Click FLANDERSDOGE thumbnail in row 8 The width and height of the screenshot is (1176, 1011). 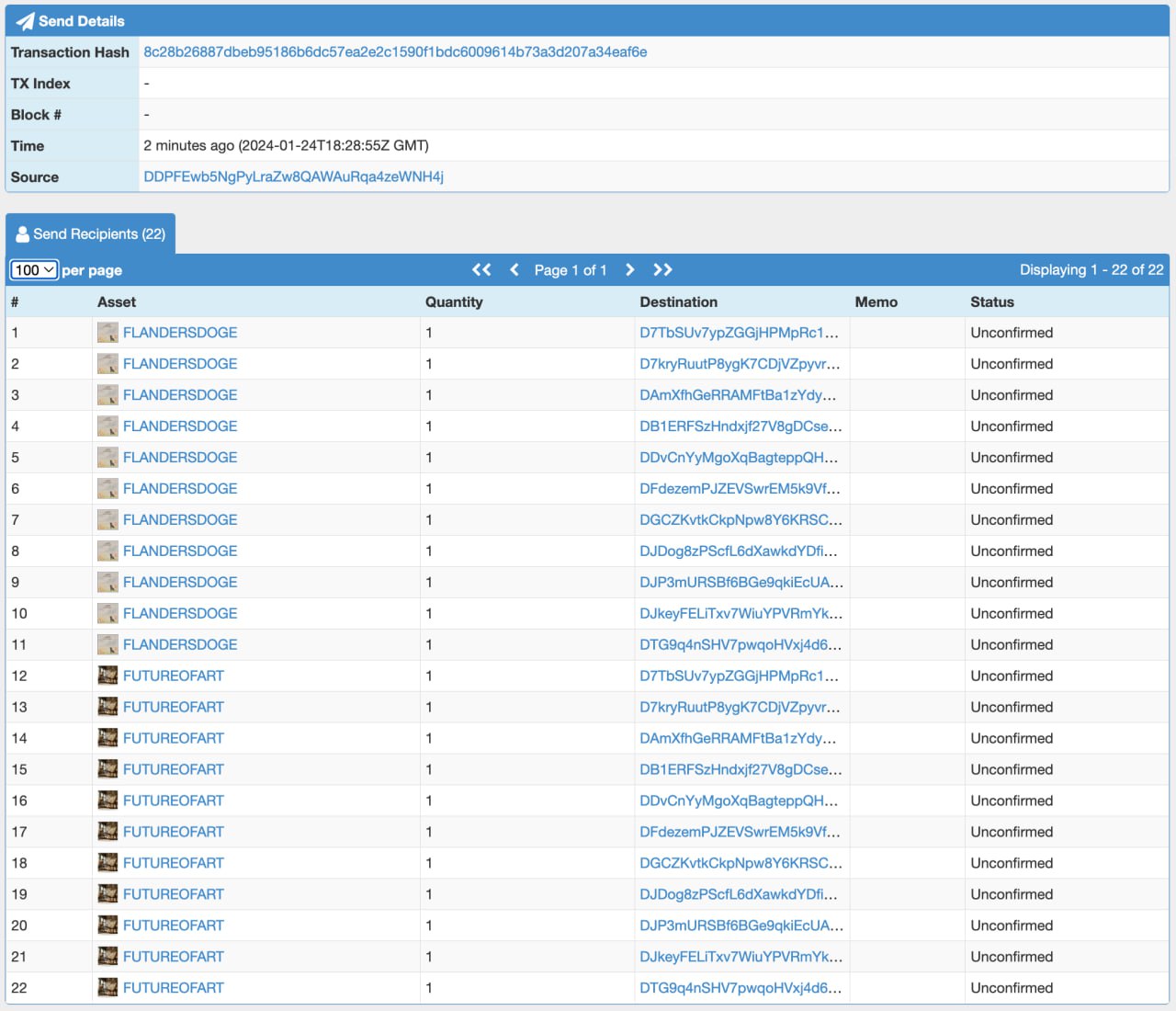pyautogui.click(x=107, y=551)
